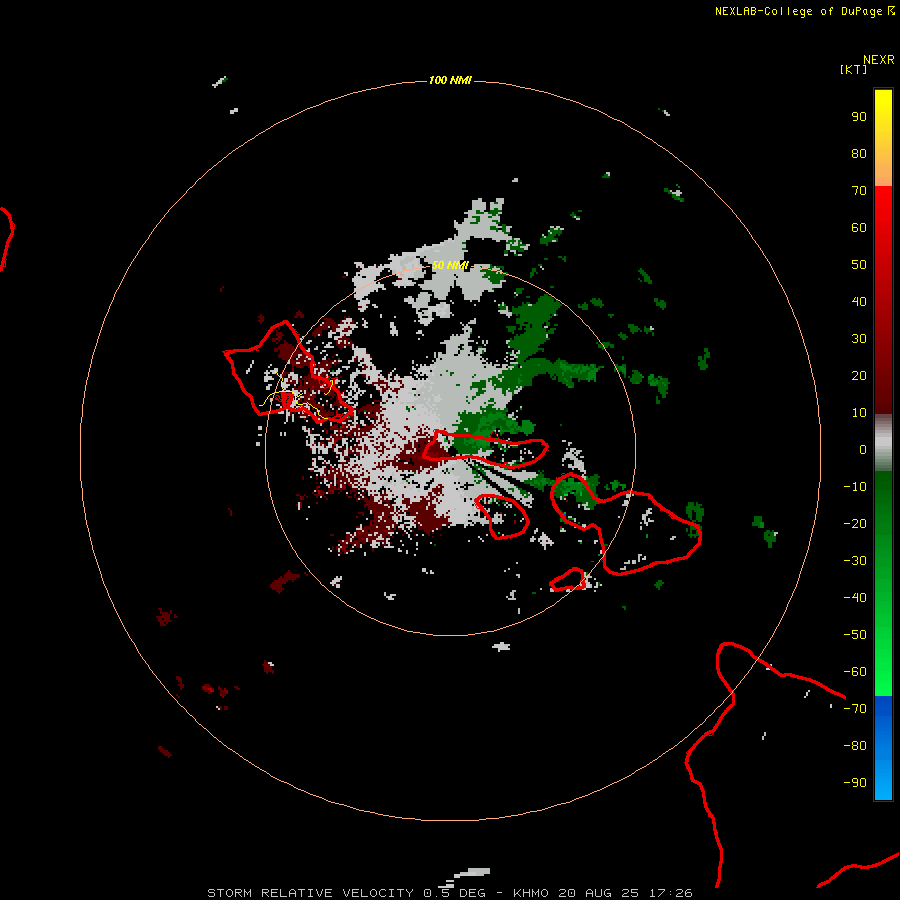The height and width of the screenshot is (900, 900).
Task: Click the -50 value on the velocity scale
Action: coord(855,635)
